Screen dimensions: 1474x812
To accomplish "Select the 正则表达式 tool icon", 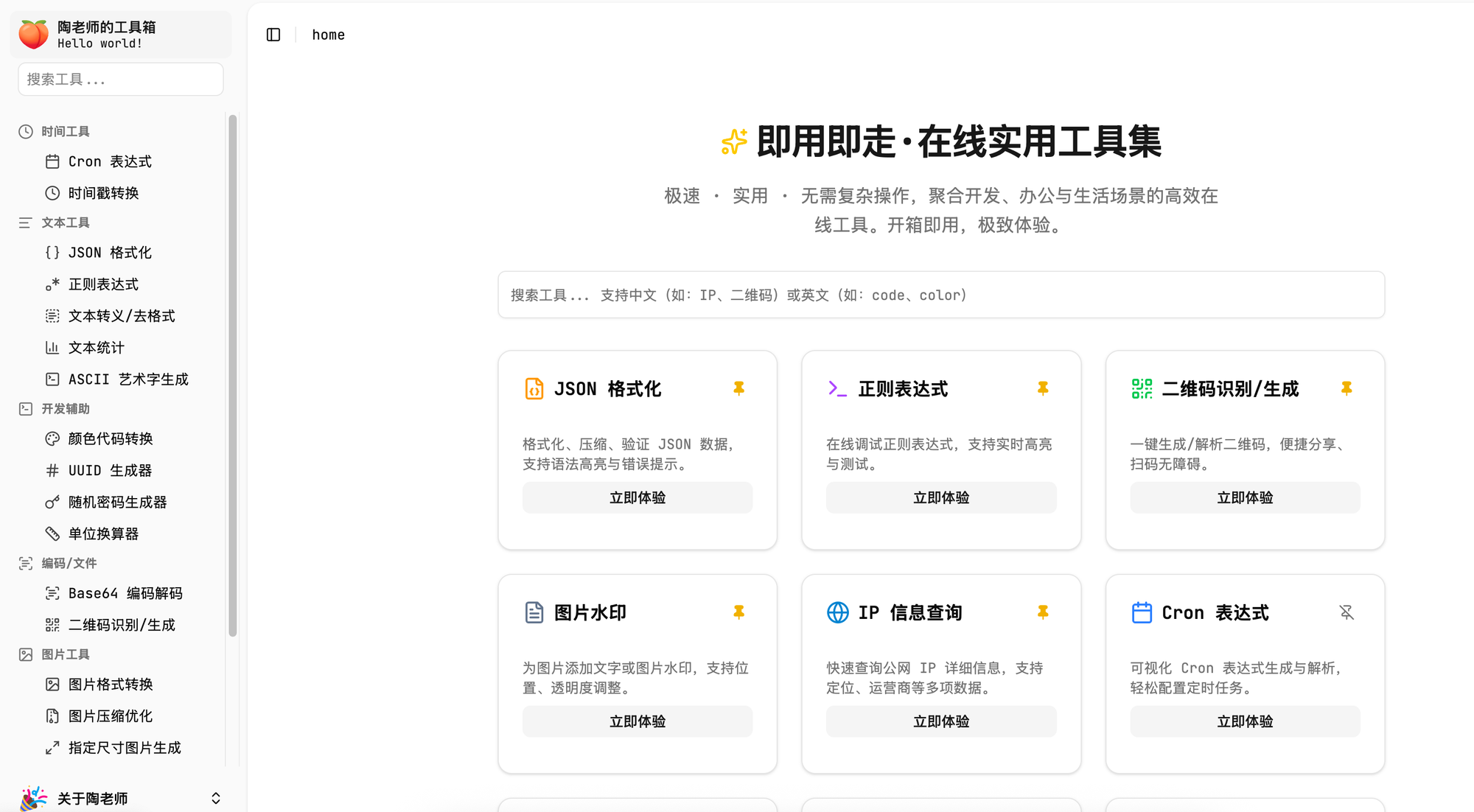I will click(x=52, y=284).
